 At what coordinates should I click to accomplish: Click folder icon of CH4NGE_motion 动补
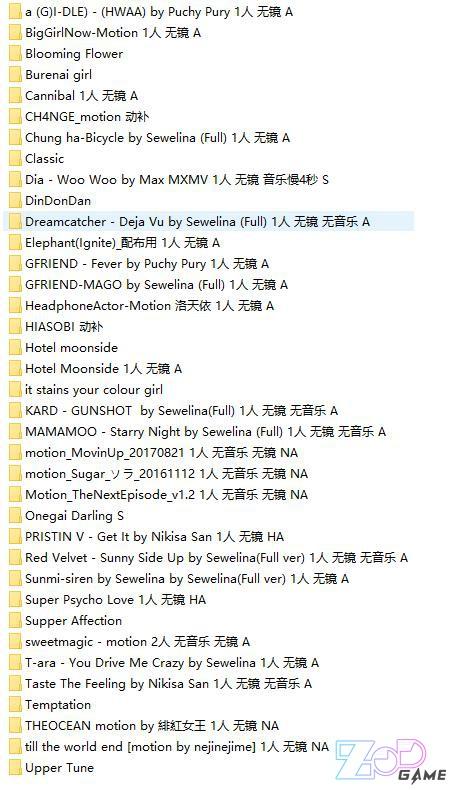tap(15, 116)
